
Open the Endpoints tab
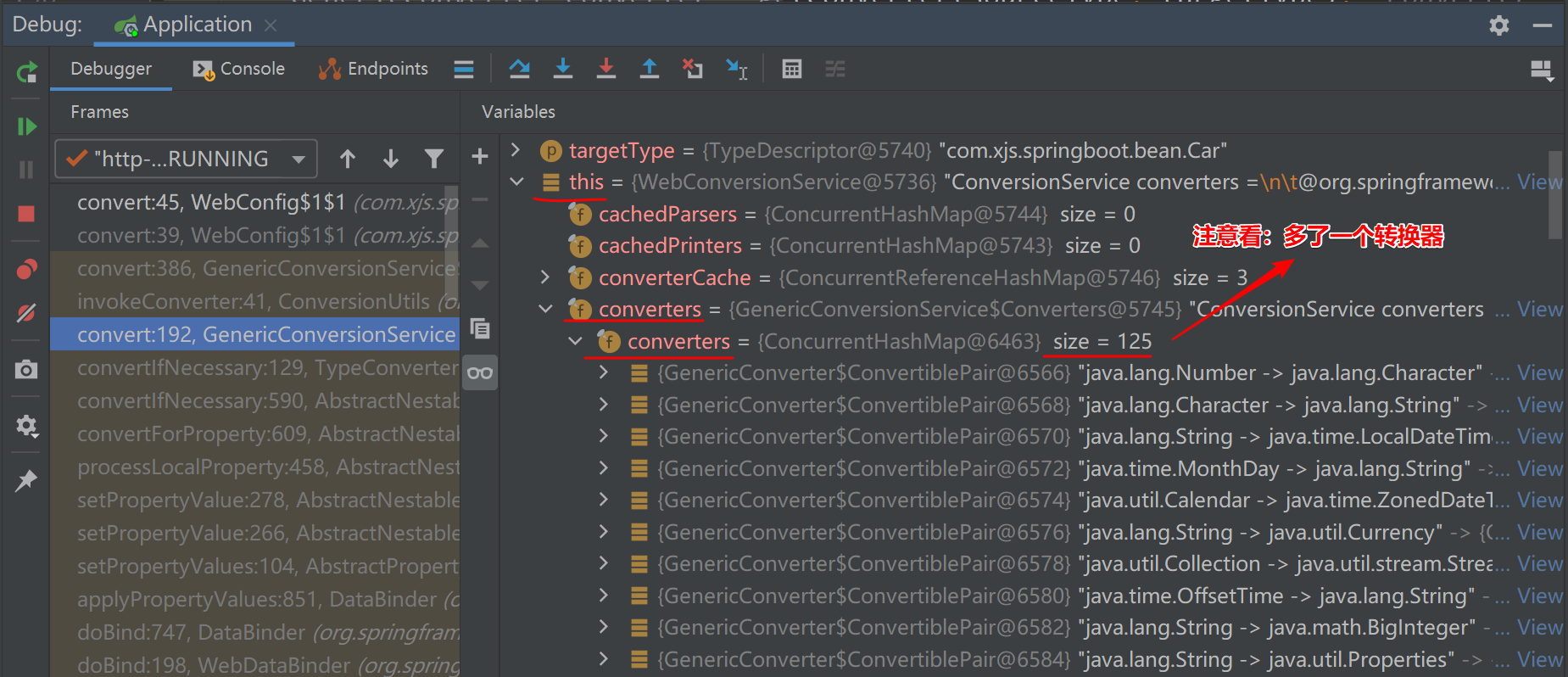point(373,69)
